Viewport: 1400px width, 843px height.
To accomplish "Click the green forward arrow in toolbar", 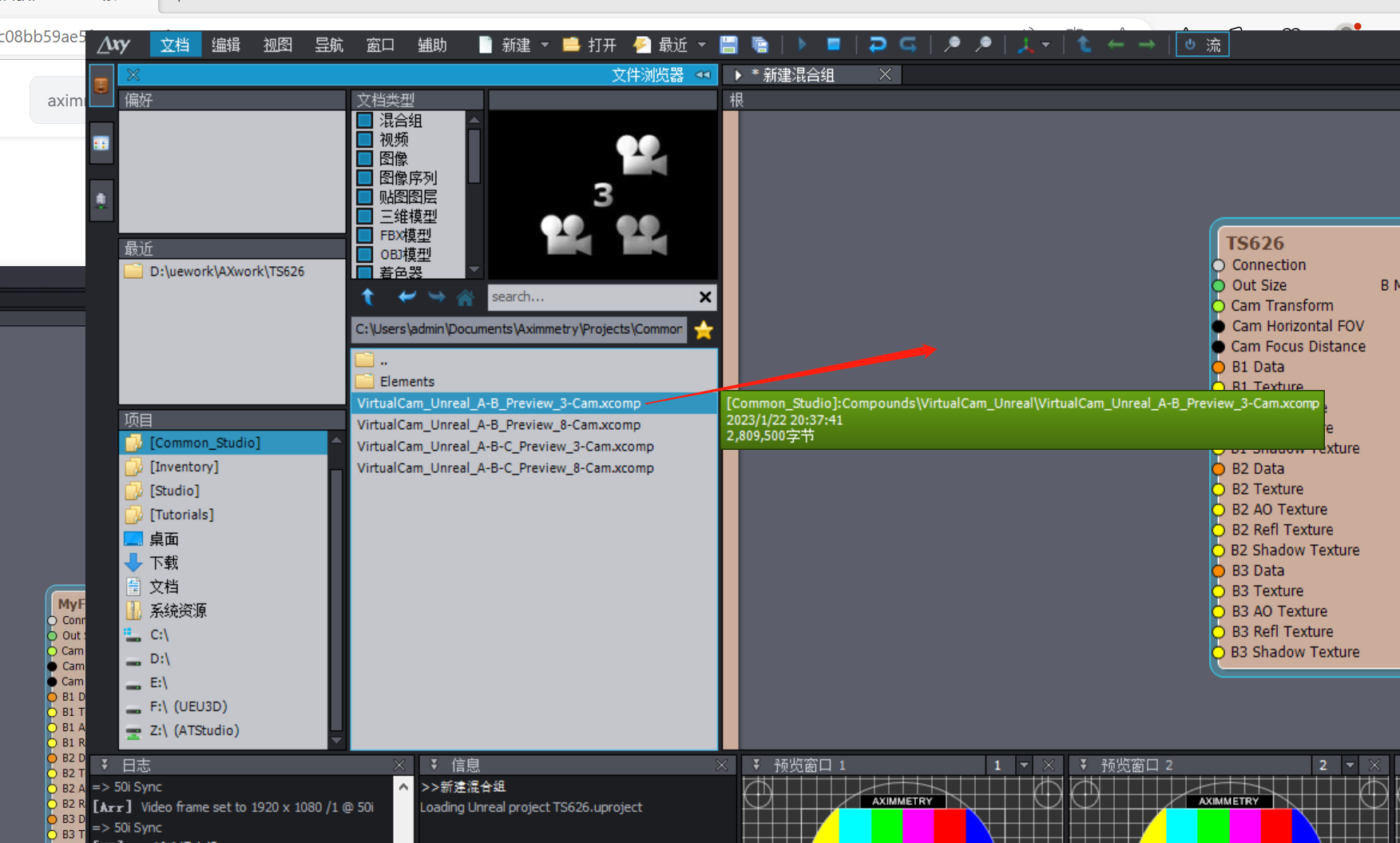I will (1147, 45).
